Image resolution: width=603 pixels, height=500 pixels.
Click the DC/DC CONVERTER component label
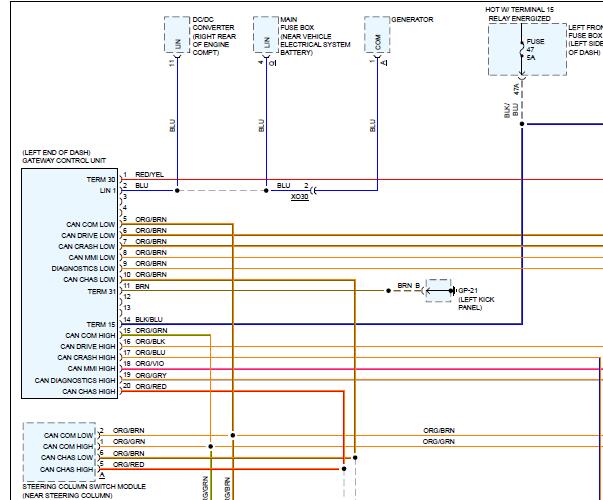coord(214,36)
